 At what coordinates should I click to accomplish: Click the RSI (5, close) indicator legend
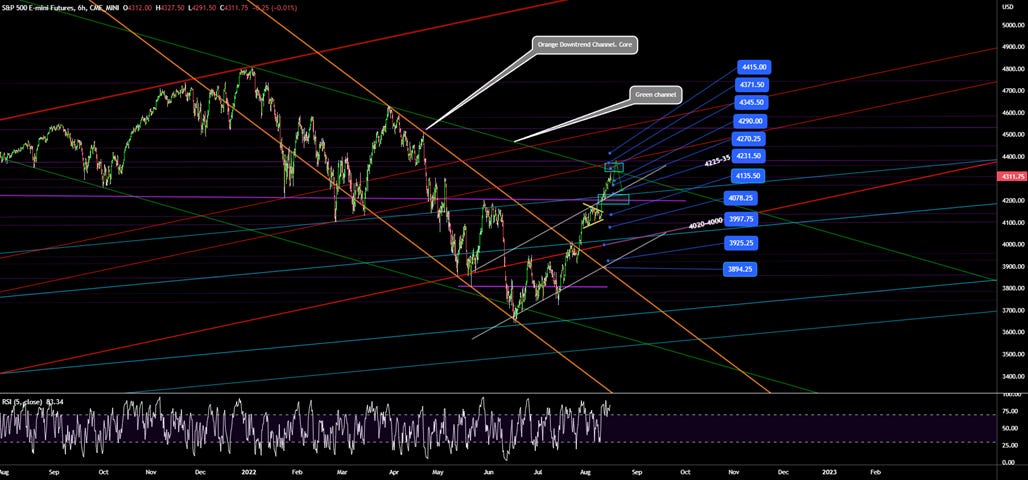(22, 401)
